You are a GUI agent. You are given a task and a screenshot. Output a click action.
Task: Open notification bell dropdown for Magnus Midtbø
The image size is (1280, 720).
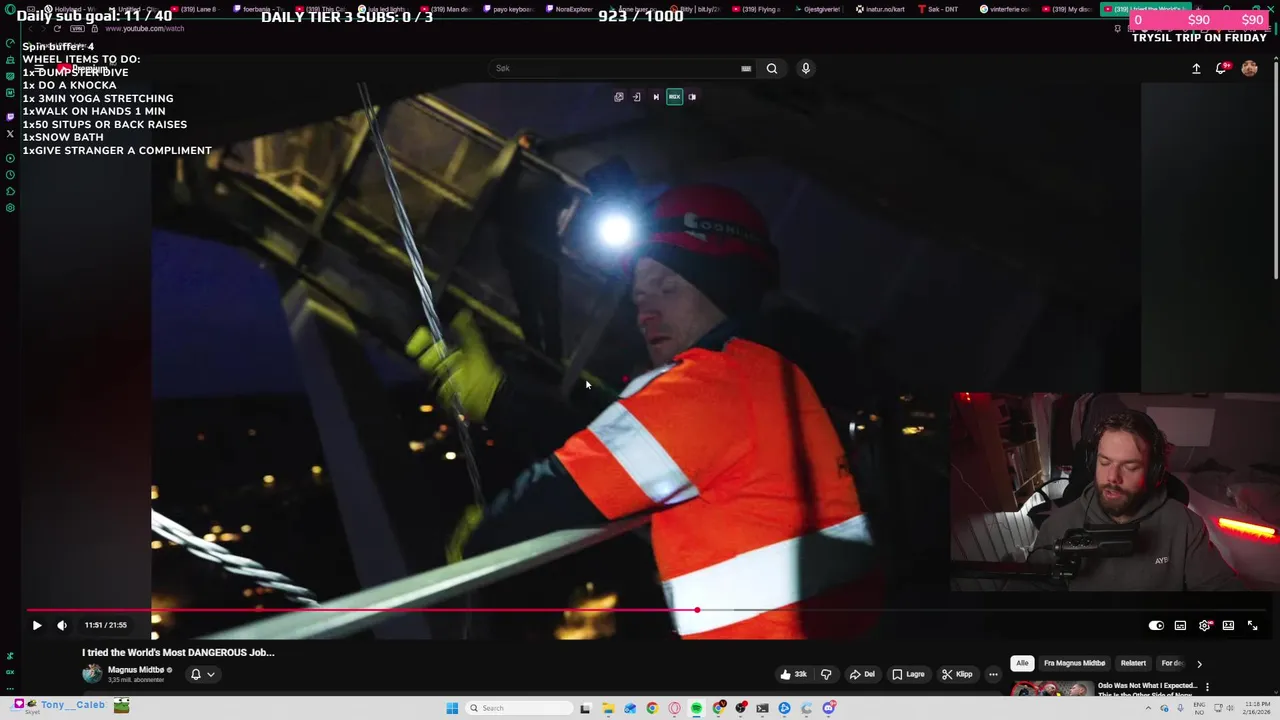point(202,674)
